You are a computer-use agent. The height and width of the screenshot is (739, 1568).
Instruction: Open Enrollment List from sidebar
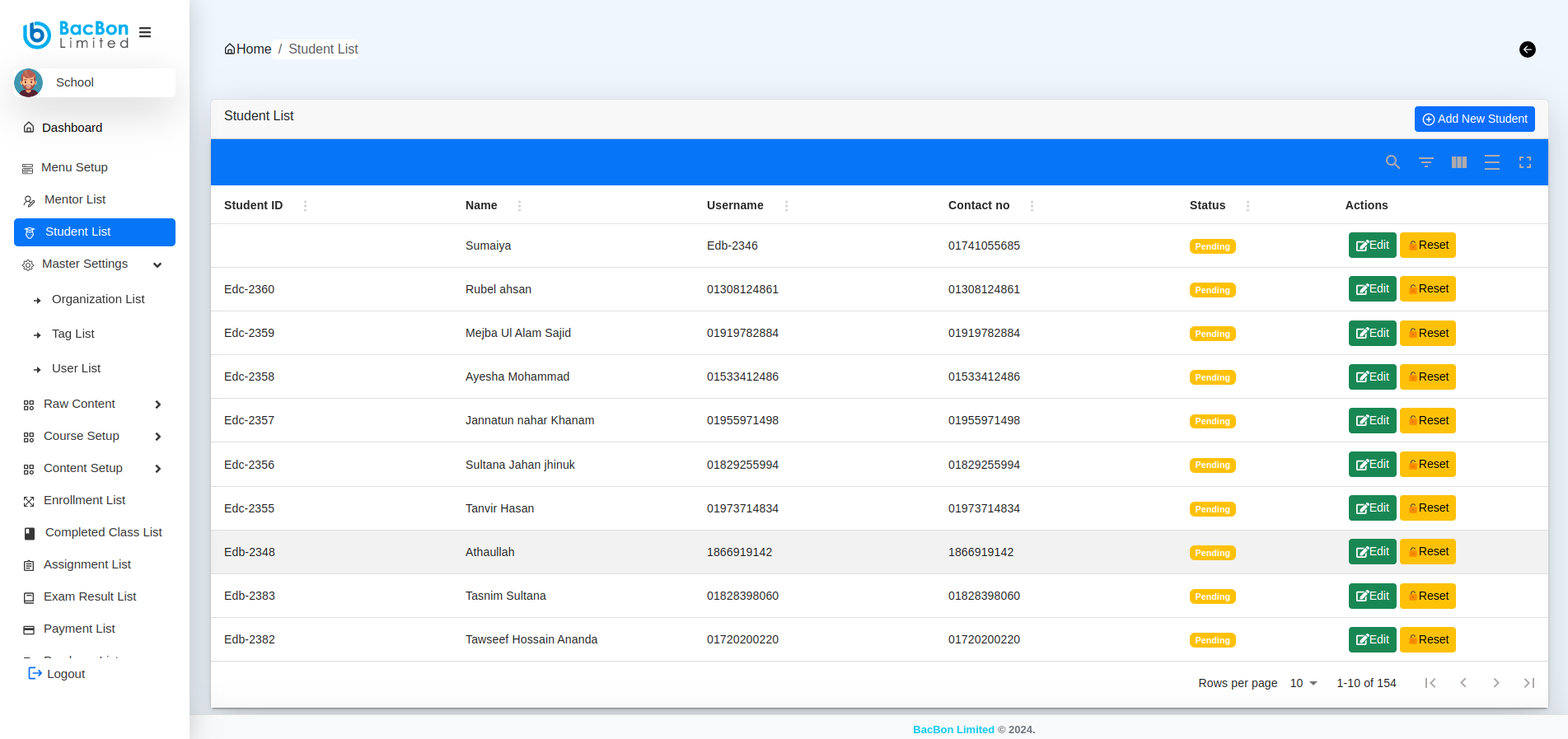[84, 500]
